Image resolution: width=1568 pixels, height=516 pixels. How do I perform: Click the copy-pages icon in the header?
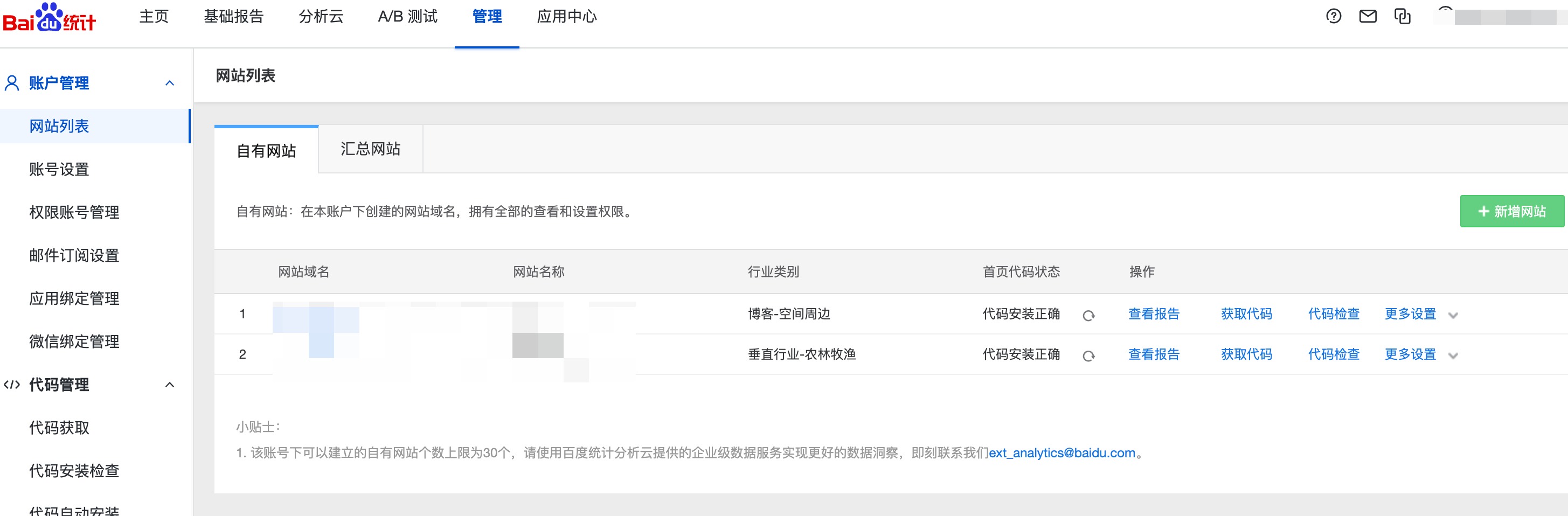(1403, 17)
